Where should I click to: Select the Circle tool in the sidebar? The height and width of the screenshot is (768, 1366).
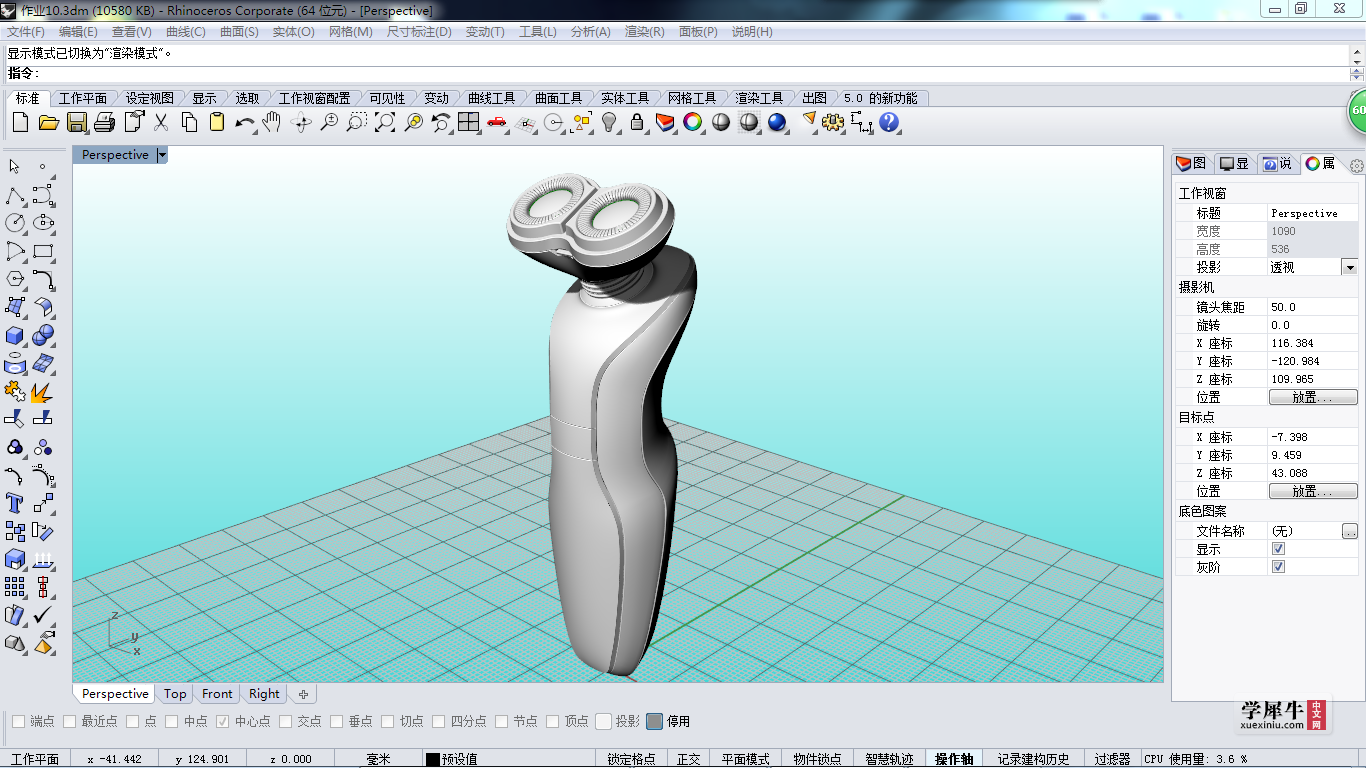click(x=15, y=222)
